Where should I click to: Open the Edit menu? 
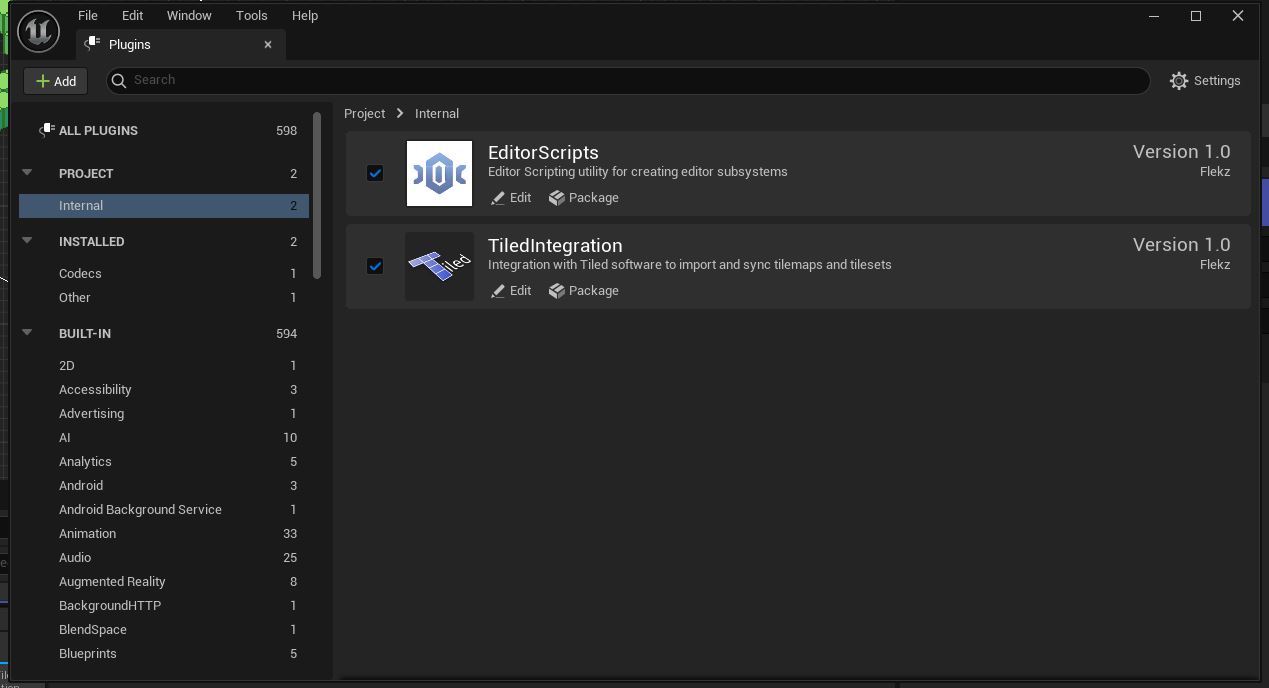[x=132, y=15]
